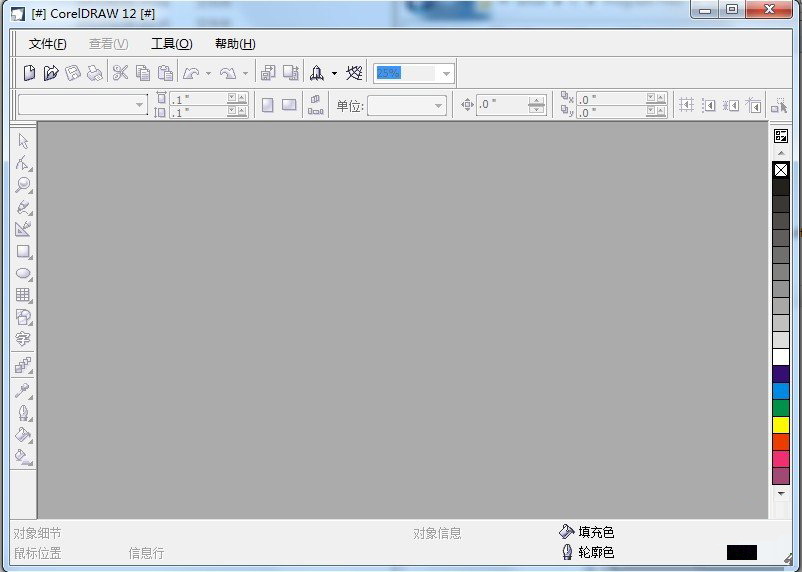The height and width of the screenshot is (572, 802).
Task: Select the no-color X swatch
Action: (x=781, y=170)
